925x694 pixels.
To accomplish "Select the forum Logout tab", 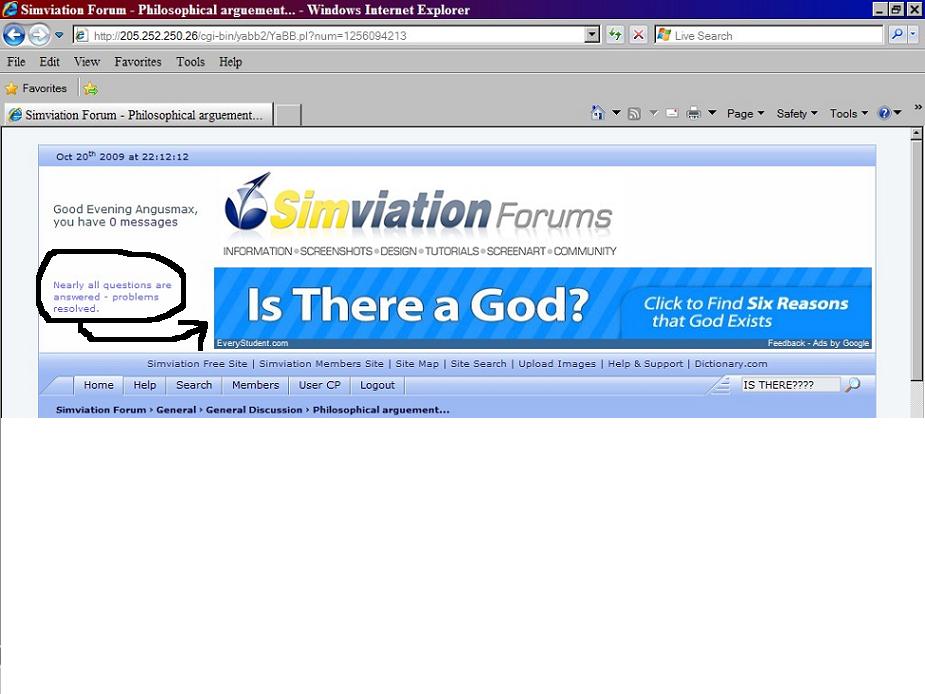I will (x=377, y=385).
